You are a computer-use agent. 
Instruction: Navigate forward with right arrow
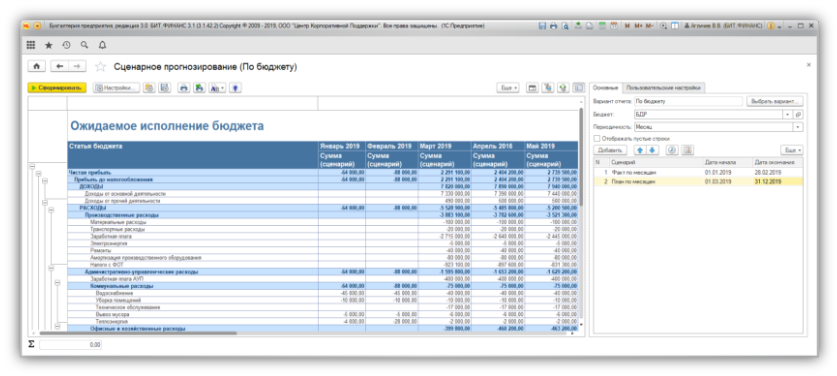77,66
